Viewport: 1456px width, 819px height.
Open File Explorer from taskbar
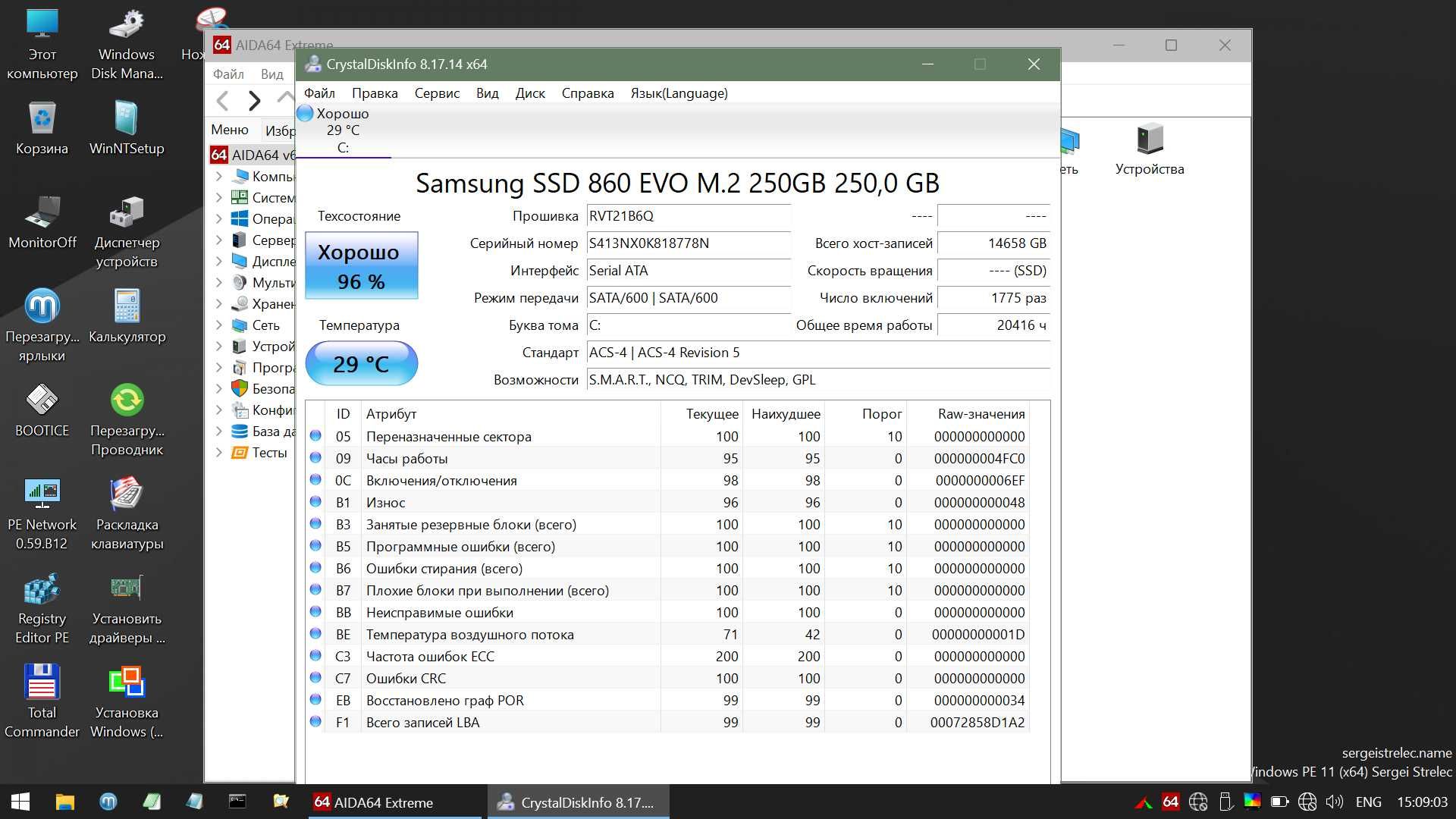[x=65, y=802]
